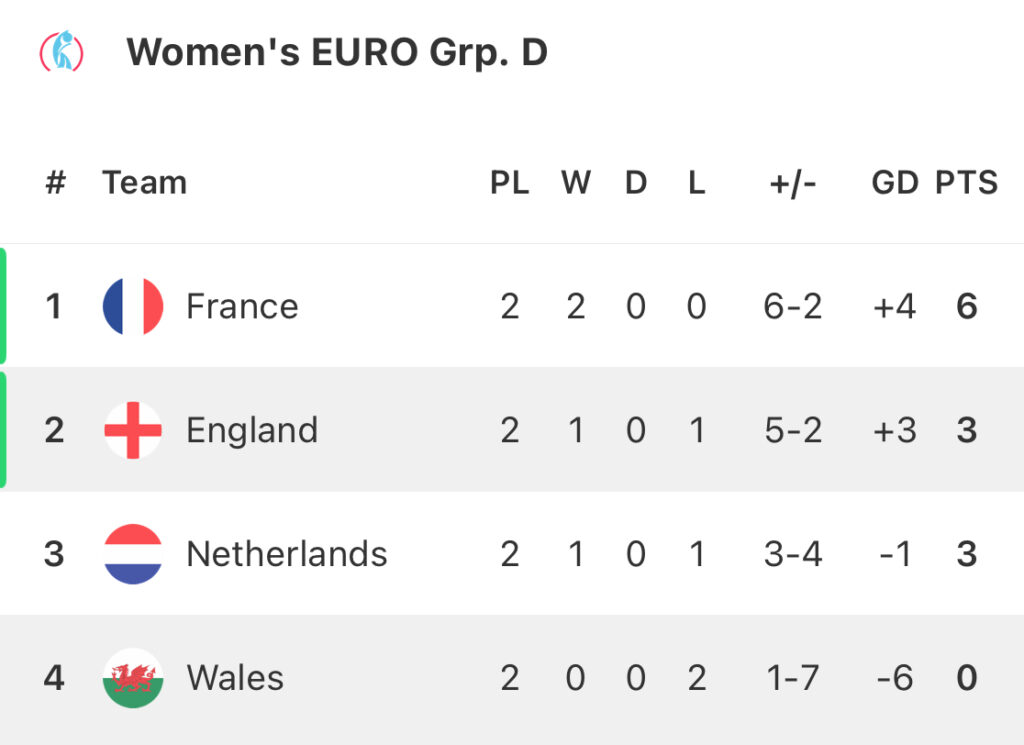Open Netherlands team details
1024x745 pixels.
pos(287,554)
